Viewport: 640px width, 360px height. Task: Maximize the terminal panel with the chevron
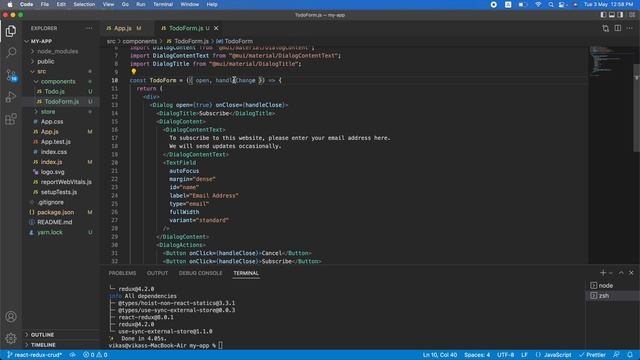pos(621,273)
